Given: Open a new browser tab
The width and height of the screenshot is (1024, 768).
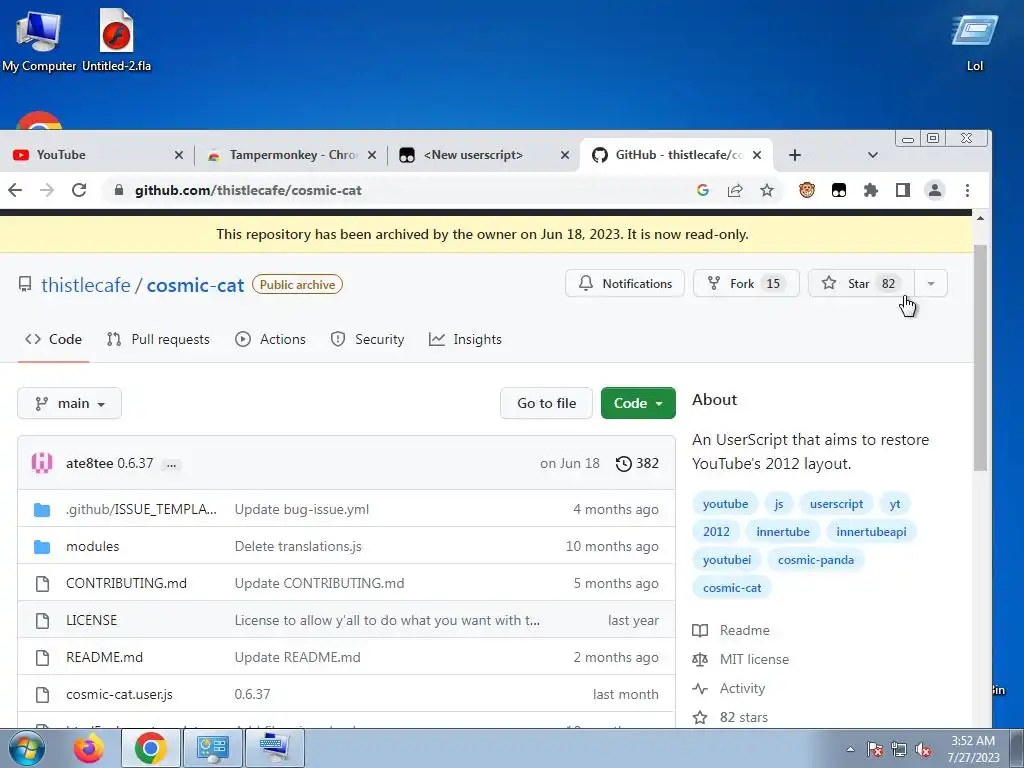Looking at the screenshot, I should (795, 155).
